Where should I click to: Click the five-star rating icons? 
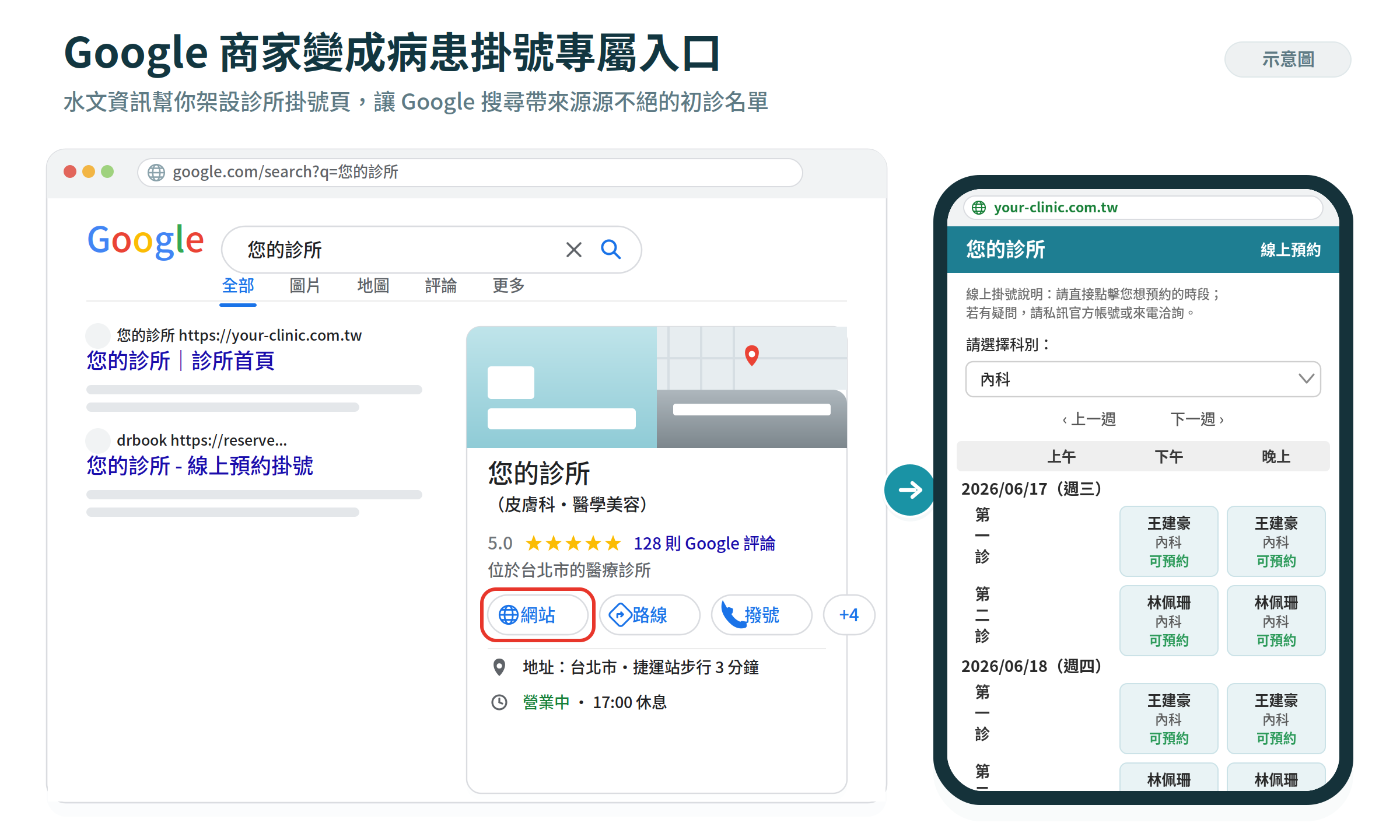[x=573, y=544]
